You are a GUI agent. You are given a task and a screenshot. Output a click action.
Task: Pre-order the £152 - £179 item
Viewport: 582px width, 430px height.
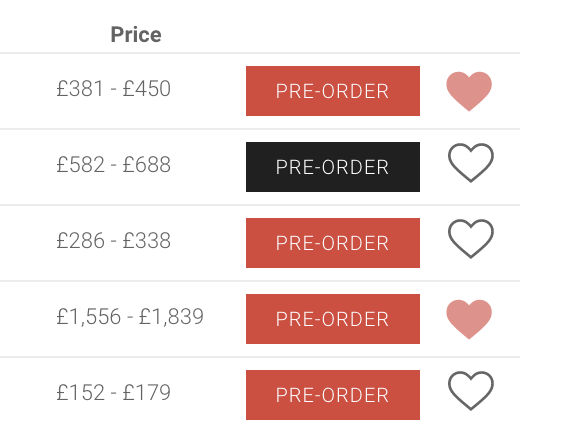pos(333,395)
